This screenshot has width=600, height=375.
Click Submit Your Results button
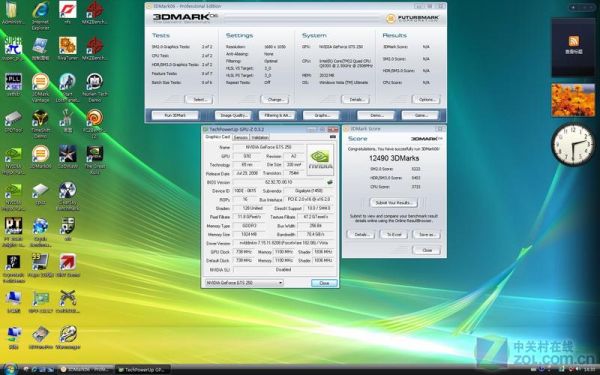(x=394, y=202)
